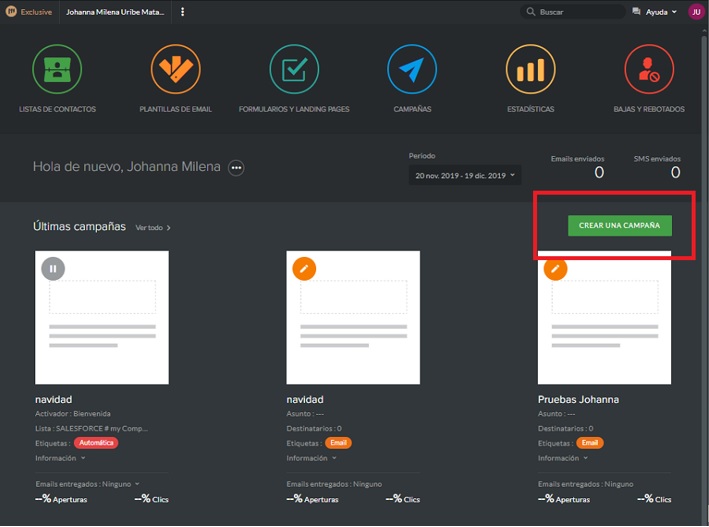Open the JU user avatar menu
Viewport: 709px width, 527px height.
point(696,12)
